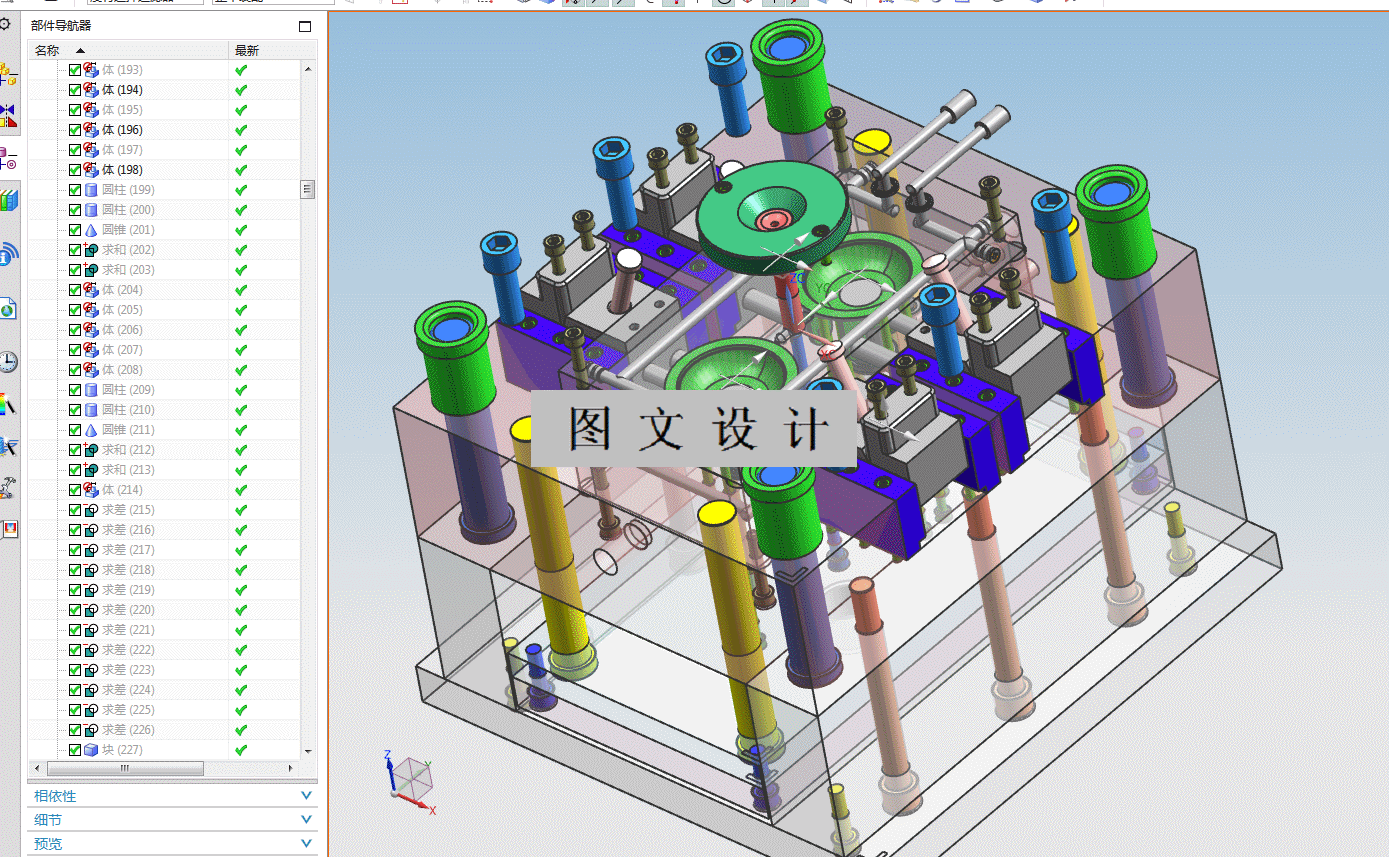Open the Process Studio sidebar tab
1389x857 pixels.
point(9,446)
